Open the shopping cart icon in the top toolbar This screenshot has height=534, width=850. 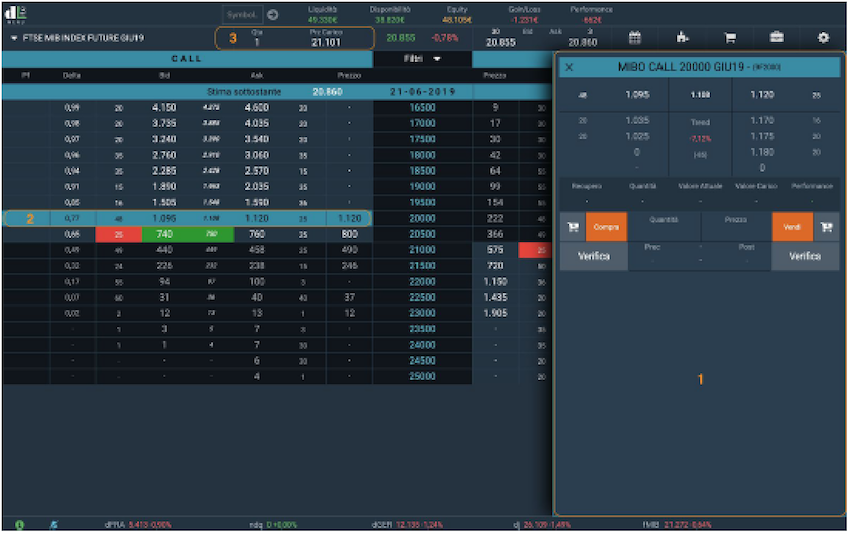[730, 37]
